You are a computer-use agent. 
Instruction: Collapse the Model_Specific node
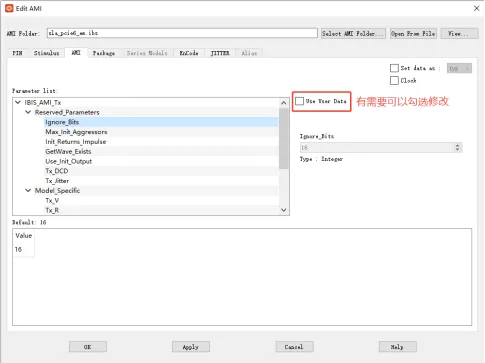point(28,190)
